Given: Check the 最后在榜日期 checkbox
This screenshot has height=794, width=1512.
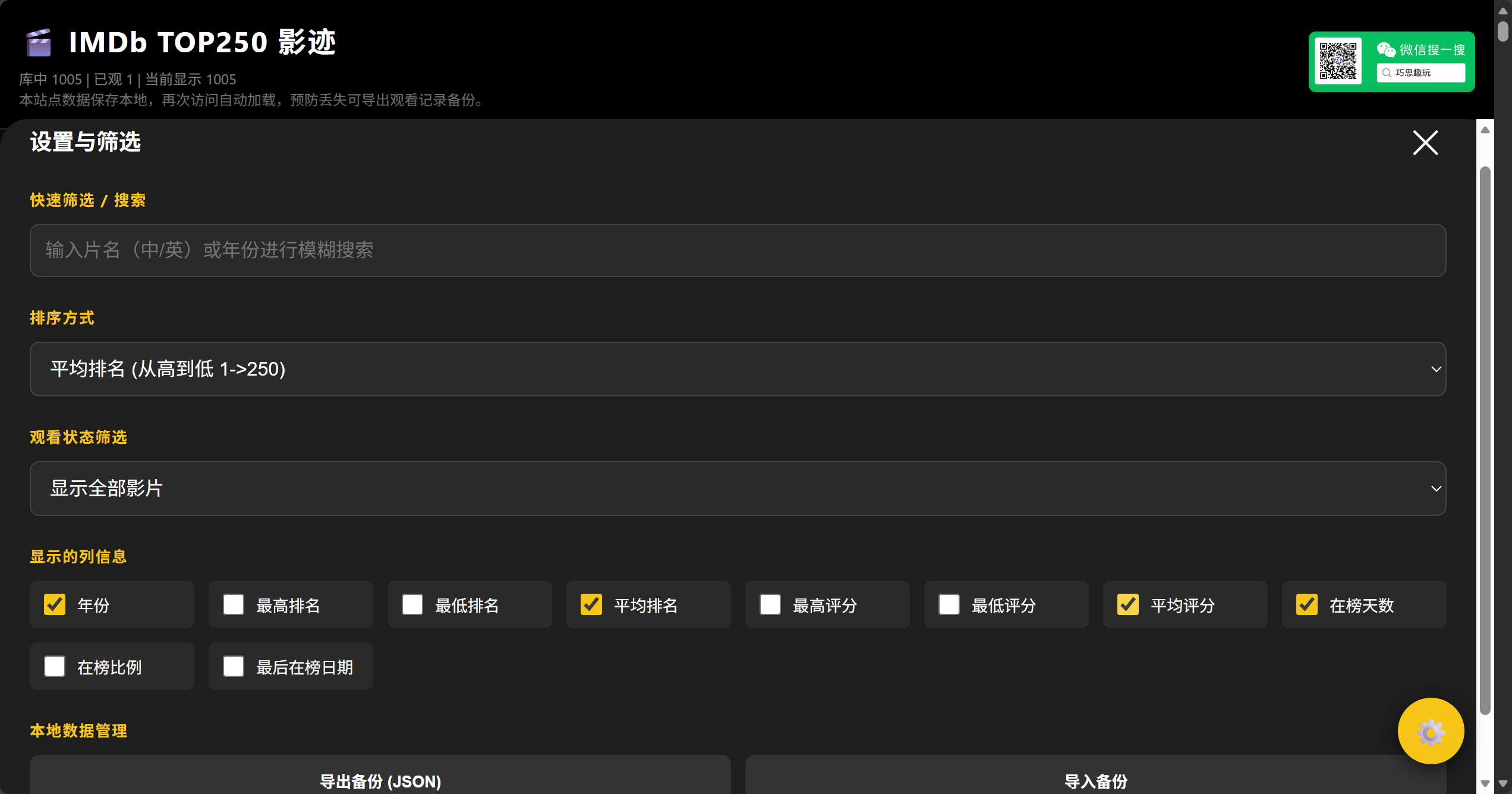Looking at the screenshot, I should tap(234, 666).
